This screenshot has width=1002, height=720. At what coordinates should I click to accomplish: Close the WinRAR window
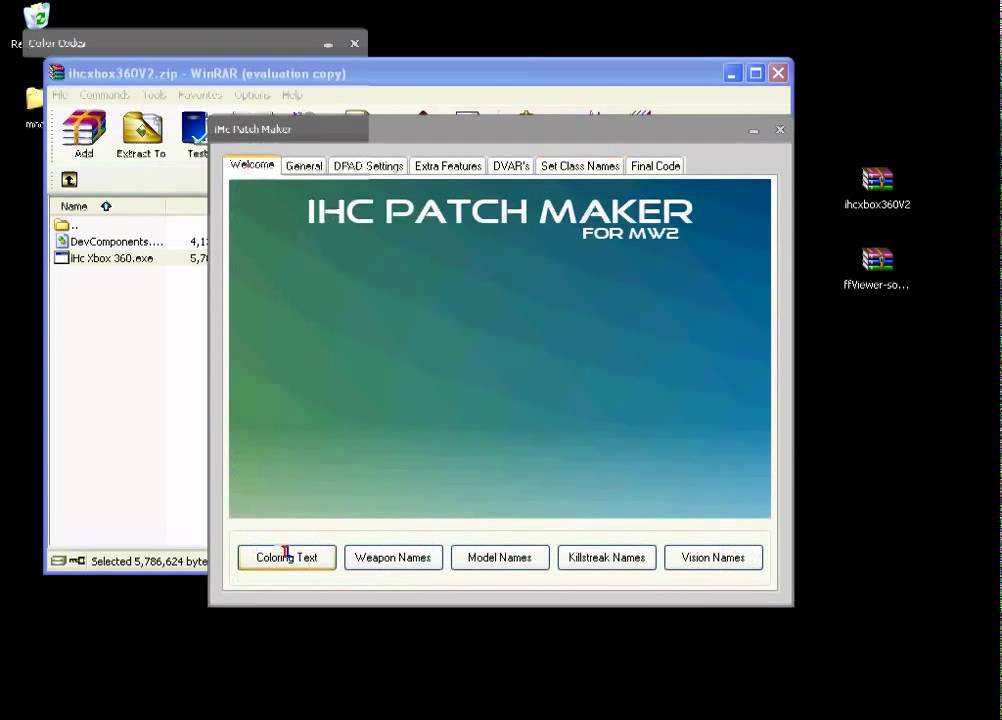coord(778,73)
